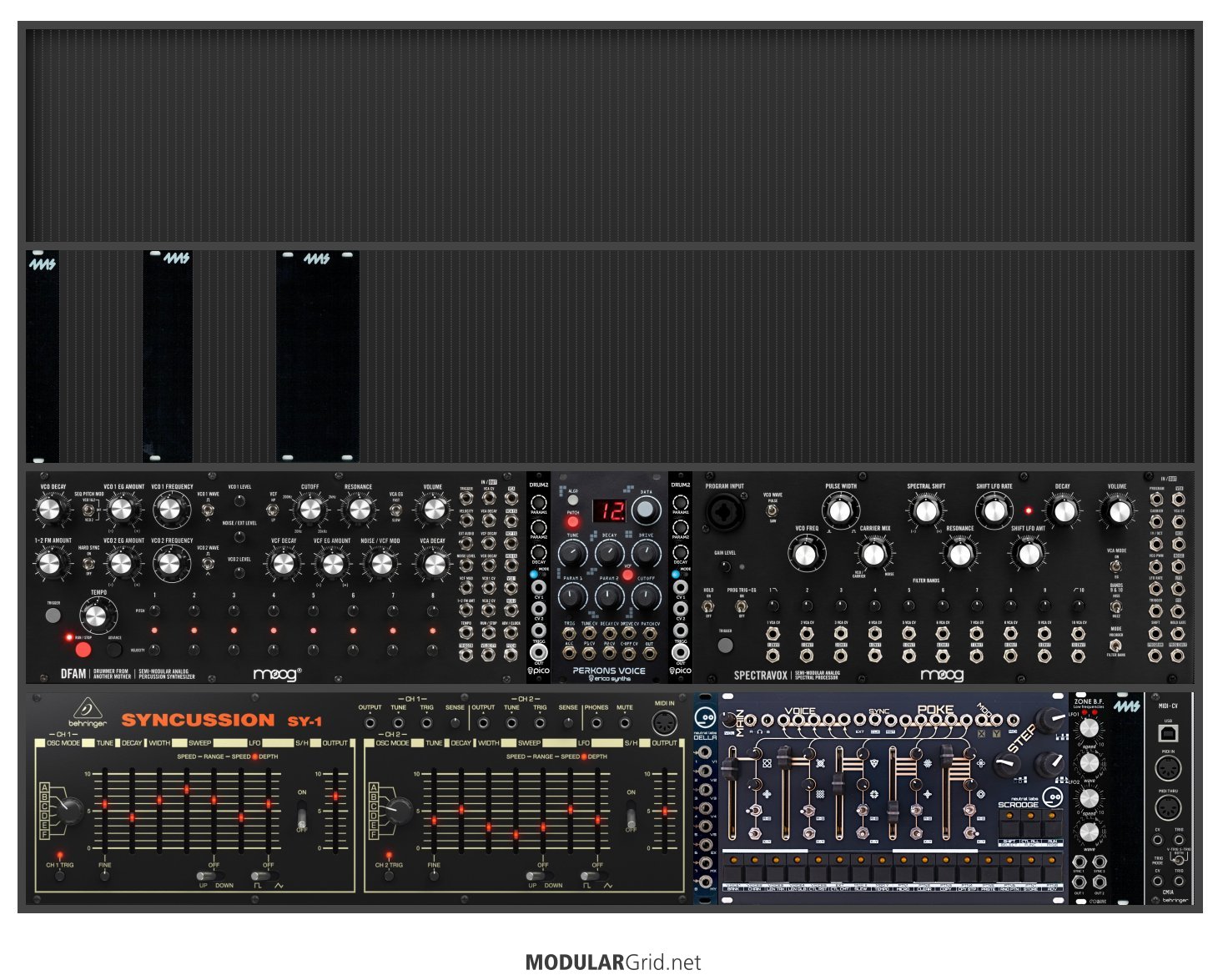
Task: Click the Spectravox VCO Freq knob
Action: pyautogui.click(x=805, y=553)
